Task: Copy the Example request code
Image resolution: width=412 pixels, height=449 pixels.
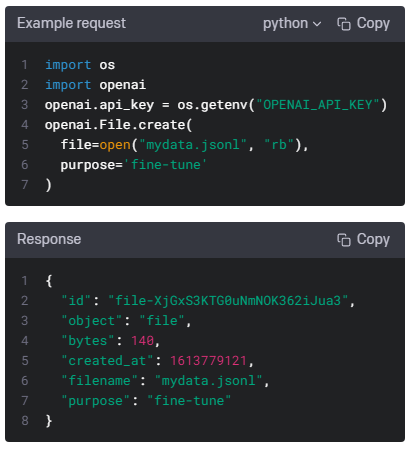Action: [363, 24]
